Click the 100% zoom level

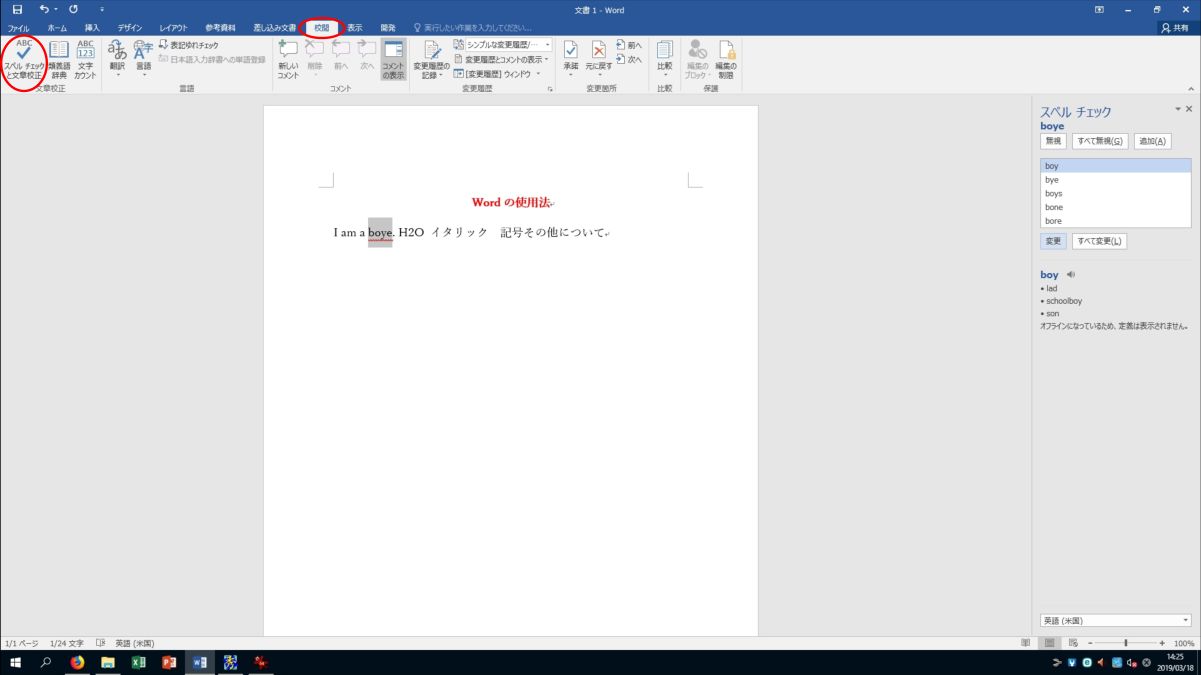pyautogui.click(x=1184, y=643)
